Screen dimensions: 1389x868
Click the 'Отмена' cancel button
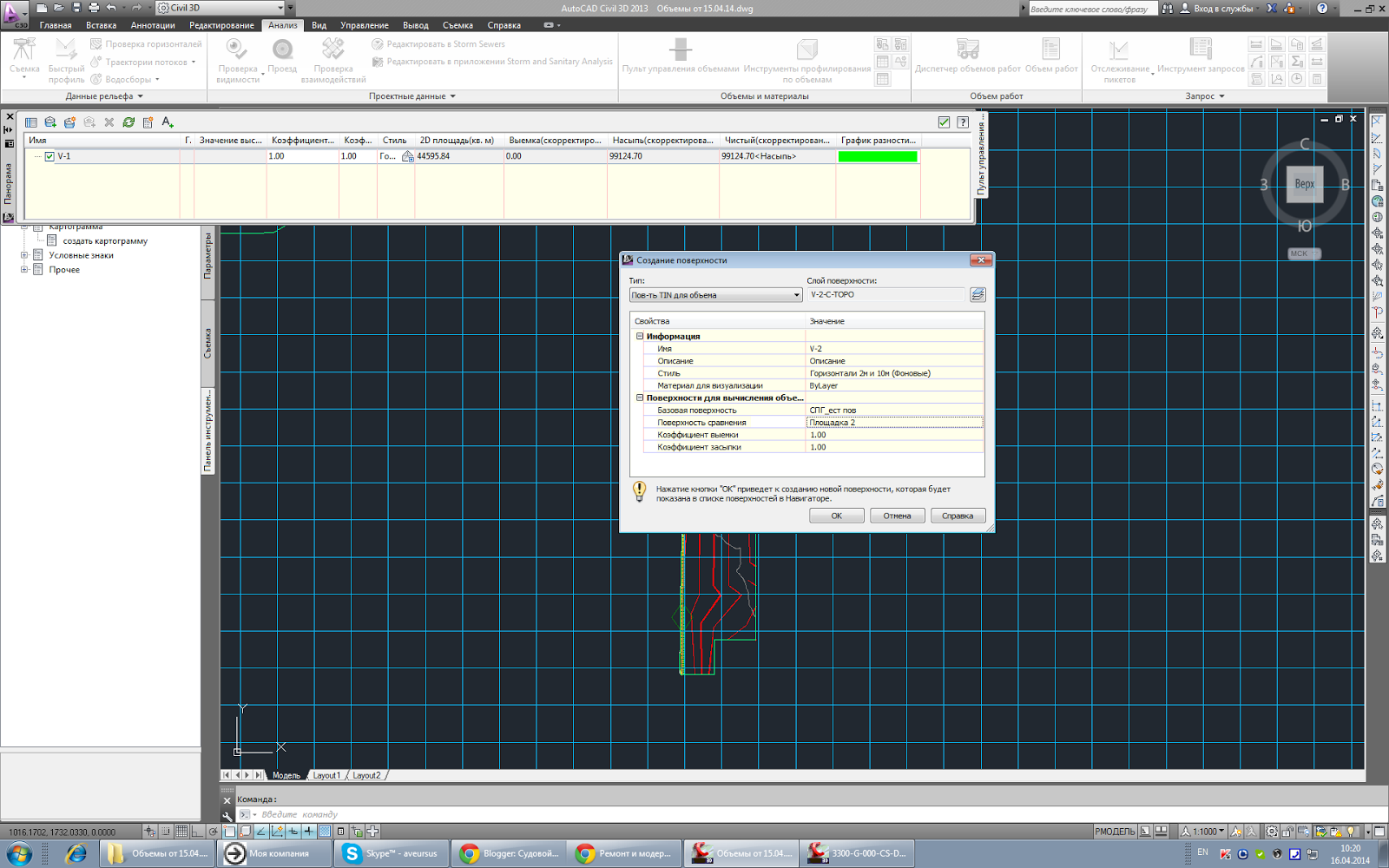click(x=897, y=516)
